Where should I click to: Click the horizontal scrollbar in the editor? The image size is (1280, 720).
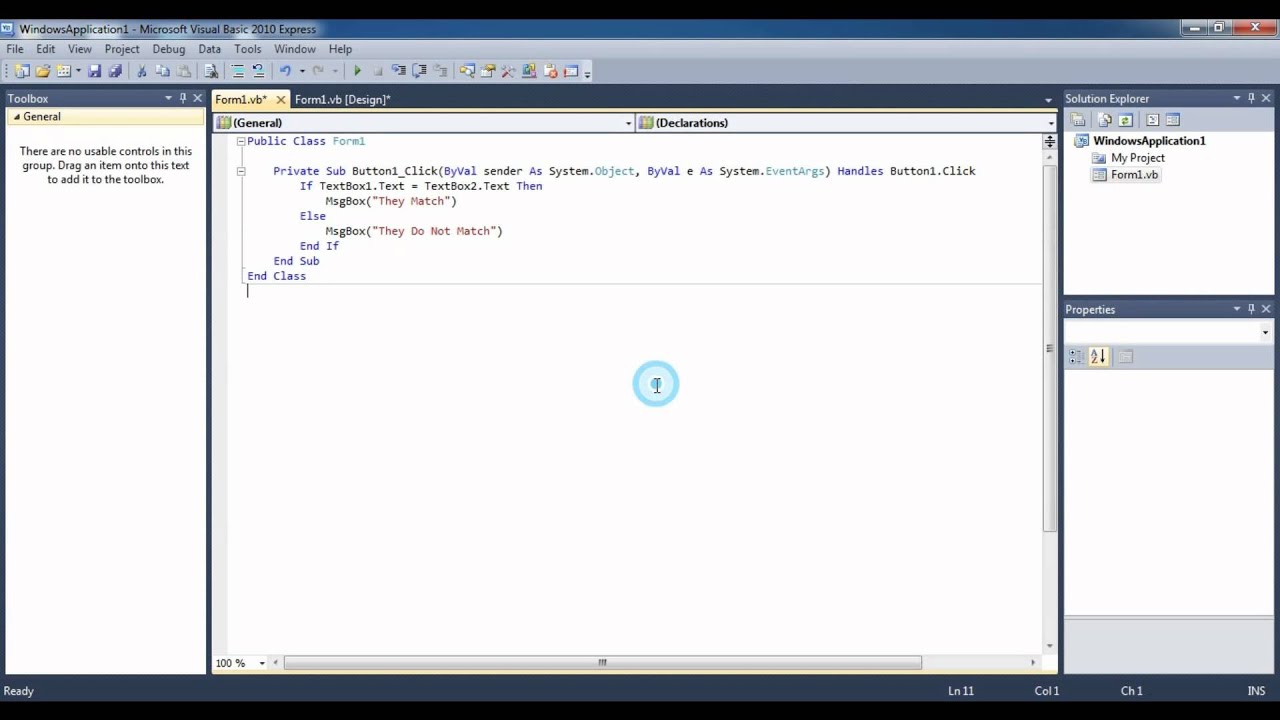click(x=602, y=663)
